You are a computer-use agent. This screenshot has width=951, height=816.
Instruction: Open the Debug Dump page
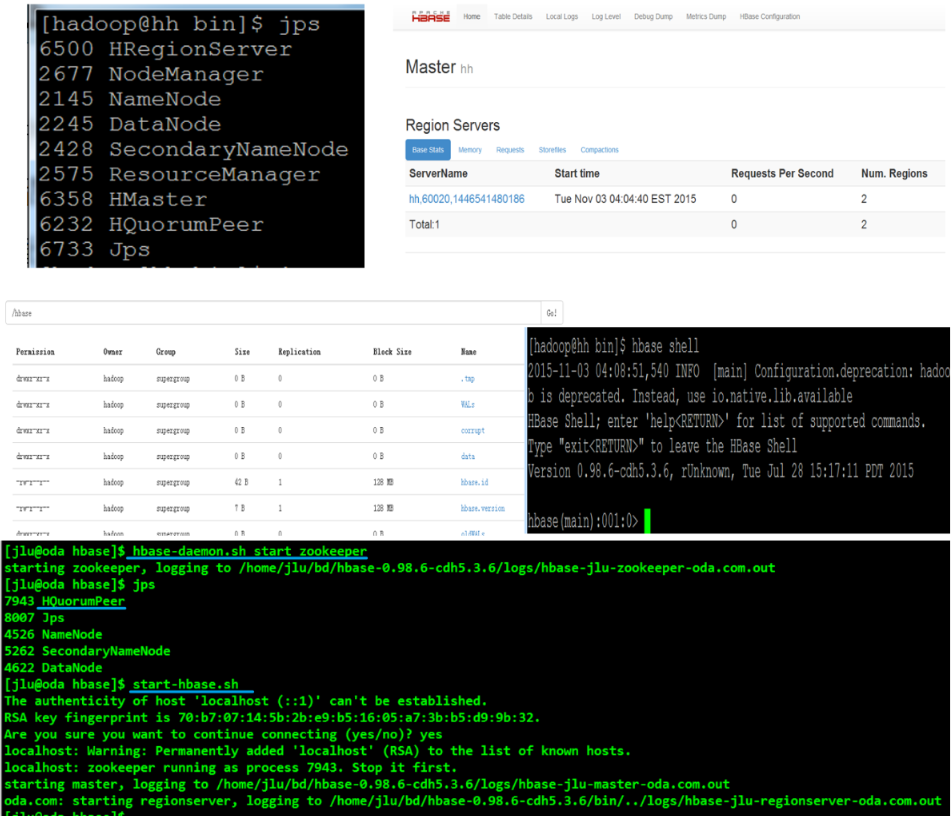point(653,17)
